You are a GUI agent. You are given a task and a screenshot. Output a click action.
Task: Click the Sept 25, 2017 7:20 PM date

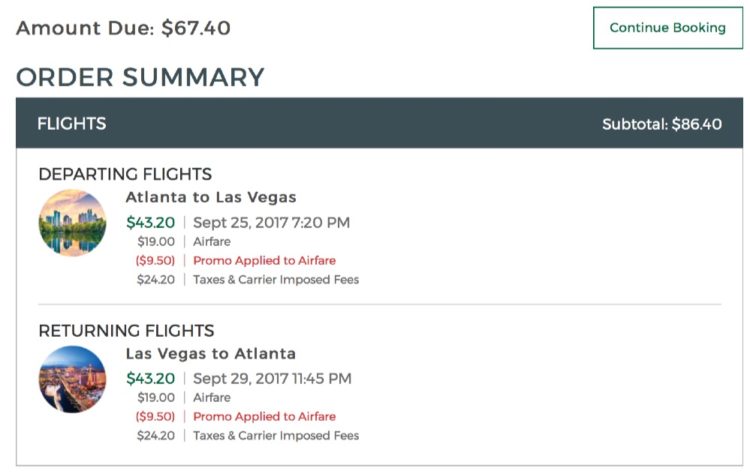coord(271,222)
